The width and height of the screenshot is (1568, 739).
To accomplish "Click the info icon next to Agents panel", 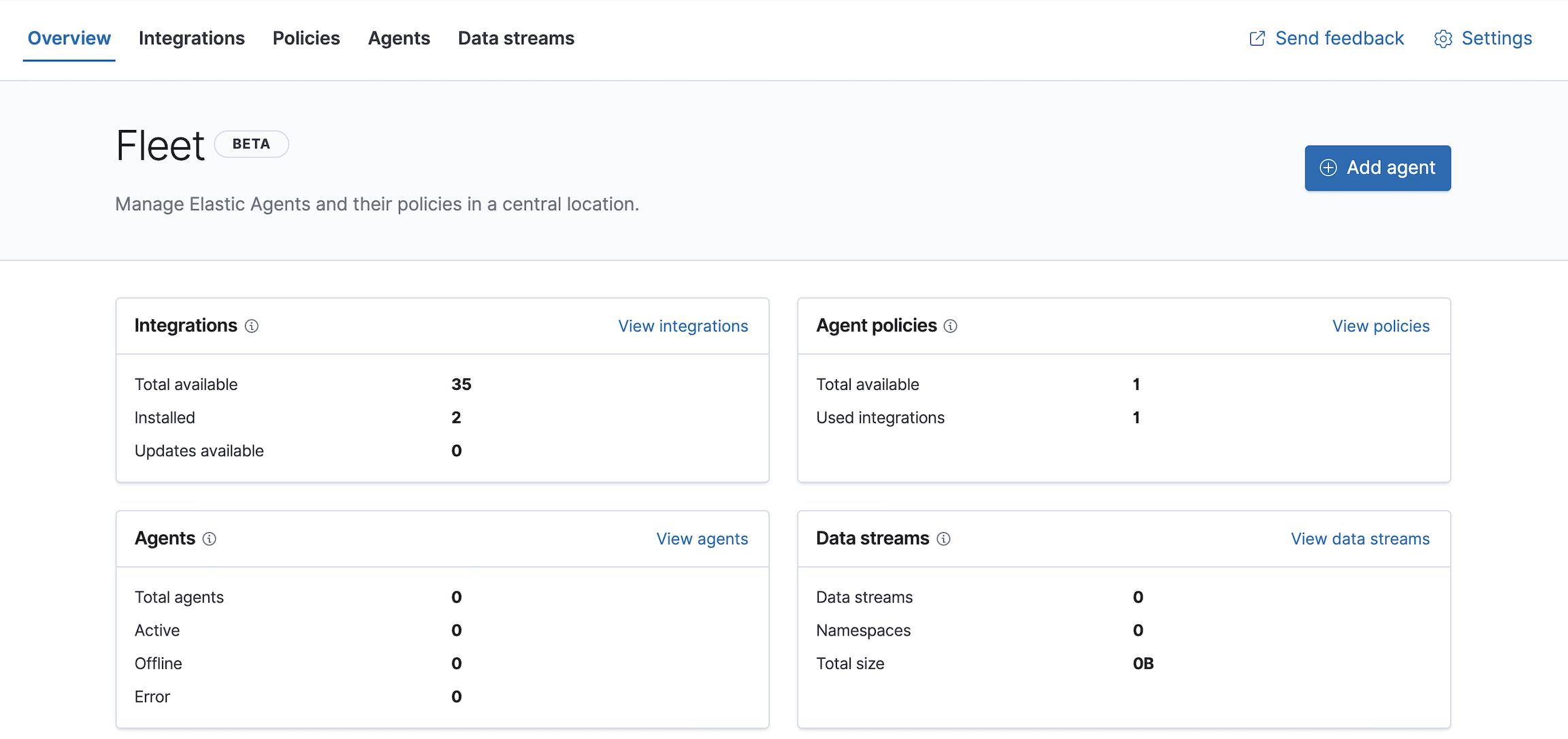I will coord(210,538).
